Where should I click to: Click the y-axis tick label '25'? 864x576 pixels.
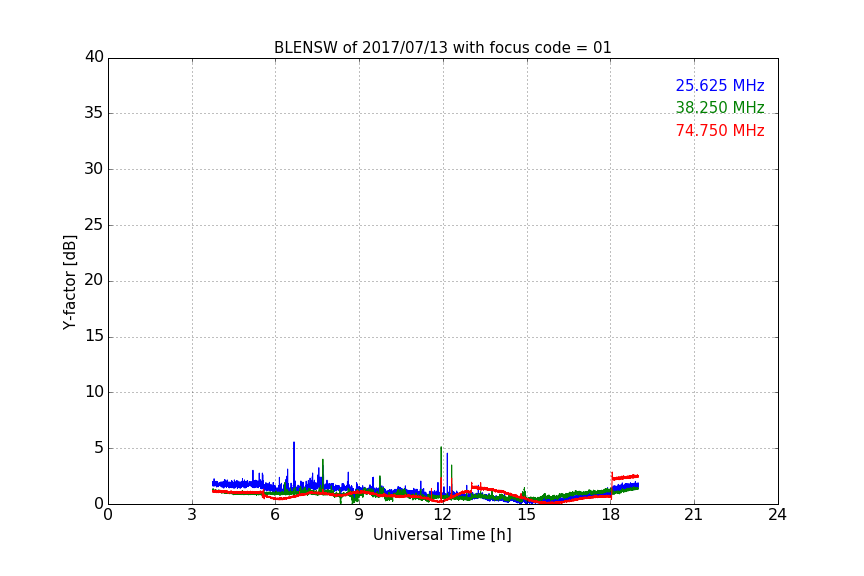94,224
